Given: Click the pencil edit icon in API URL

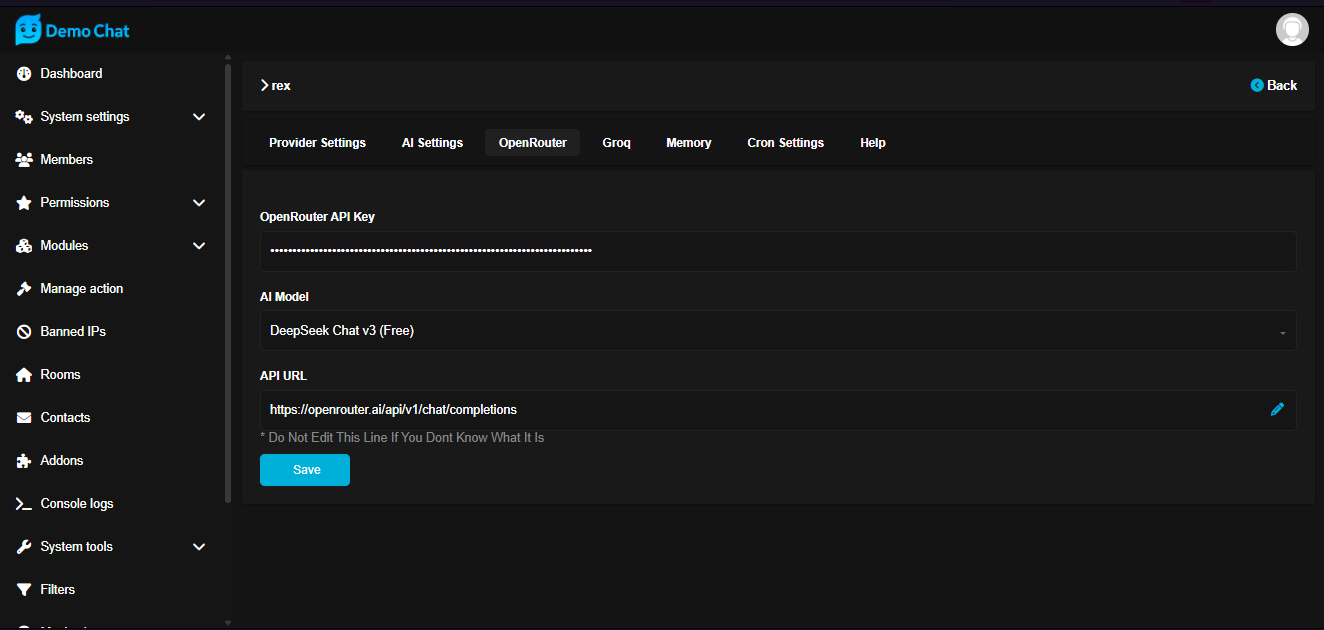Looking at the screenshot, I should tap(1277, 409).
